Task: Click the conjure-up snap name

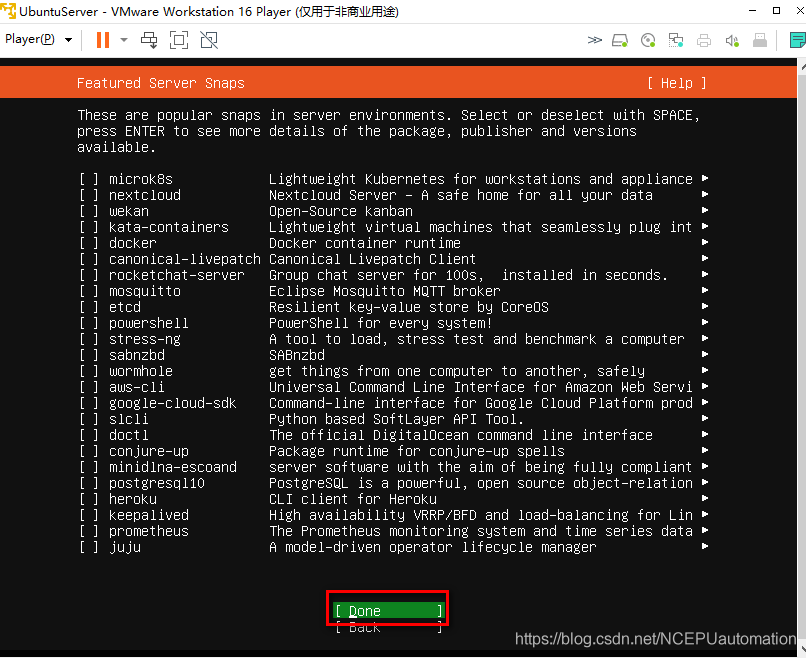Action: [149, 451]
